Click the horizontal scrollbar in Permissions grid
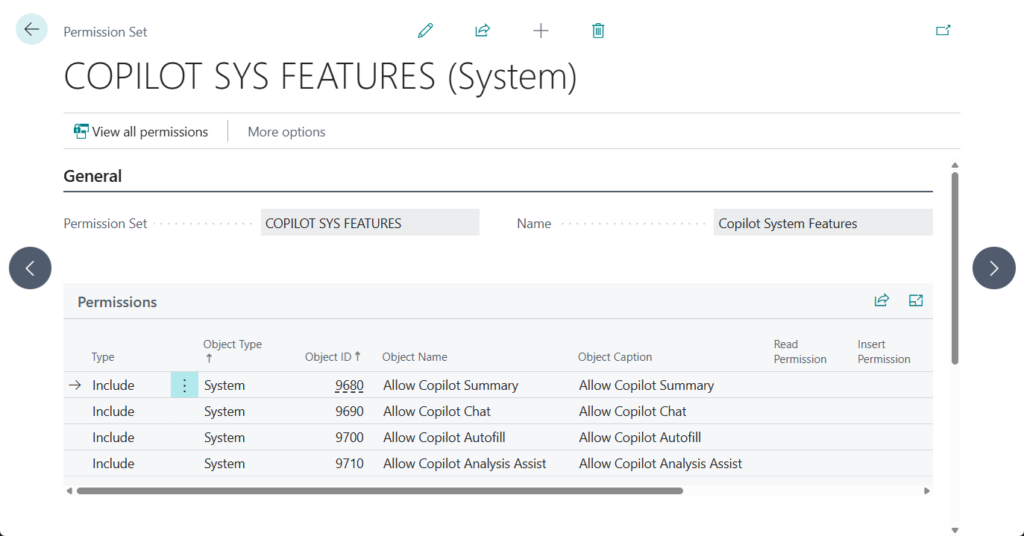 click(380, 491)
